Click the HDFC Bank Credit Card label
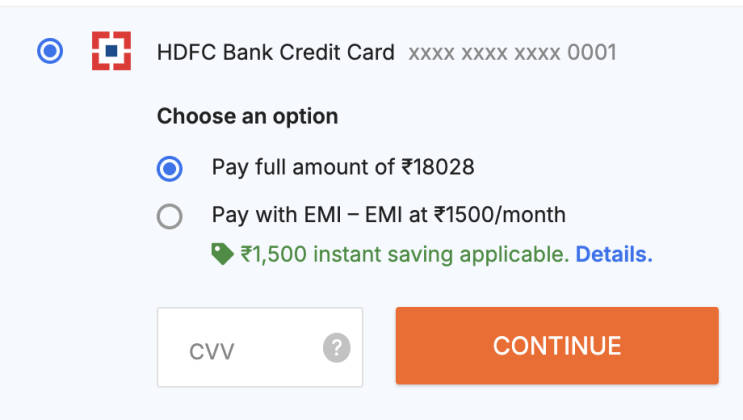The image size is (743, 420). pos(276,52)
